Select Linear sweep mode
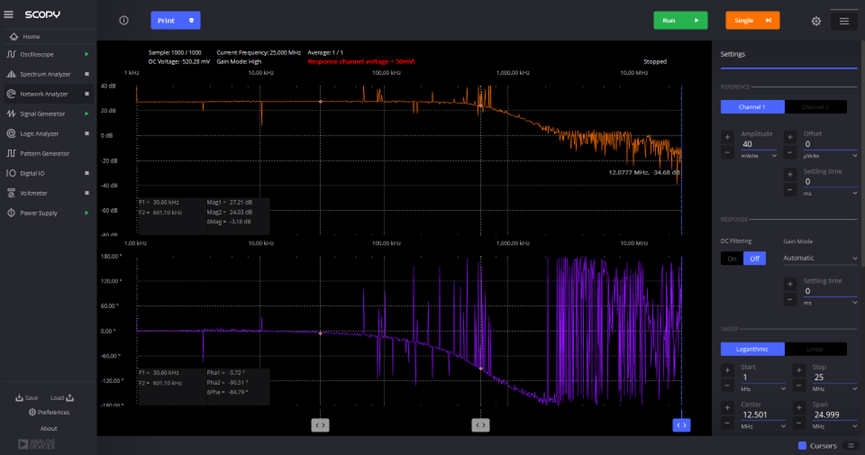 (815, 349)
